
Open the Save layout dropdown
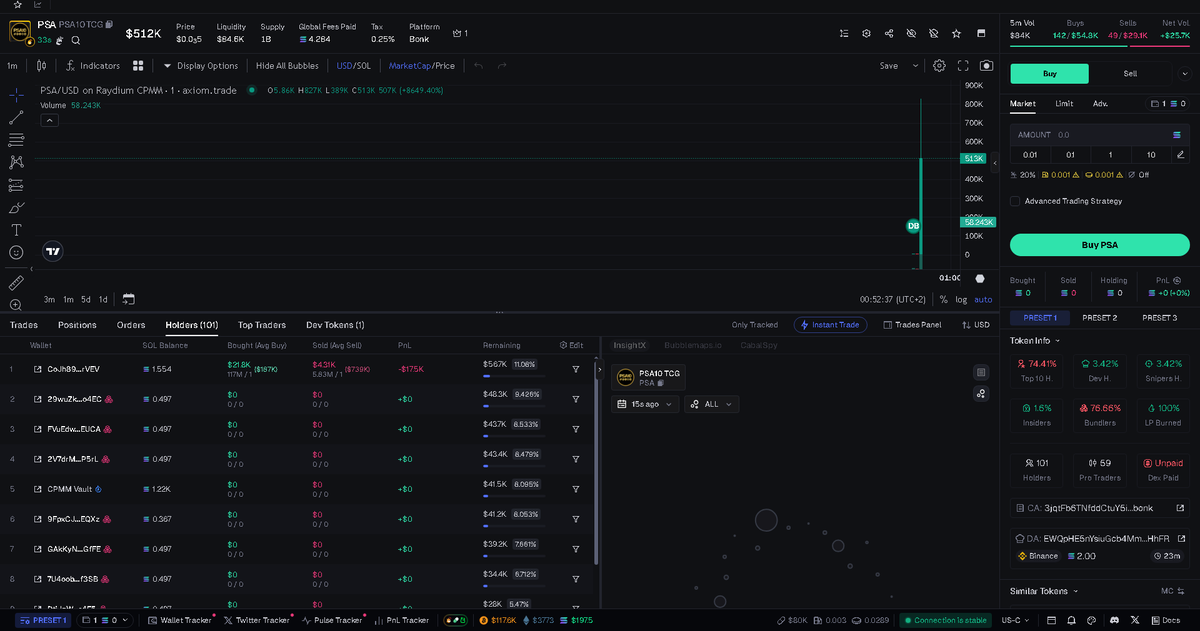coord(915,66)
